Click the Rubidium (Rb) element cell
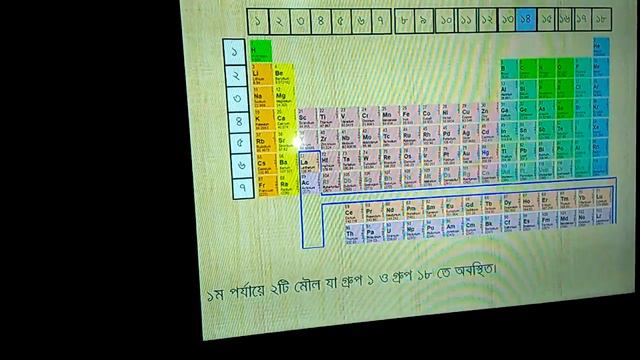The width and height of the screenshot is (640, 360). (x=266, y=142)
